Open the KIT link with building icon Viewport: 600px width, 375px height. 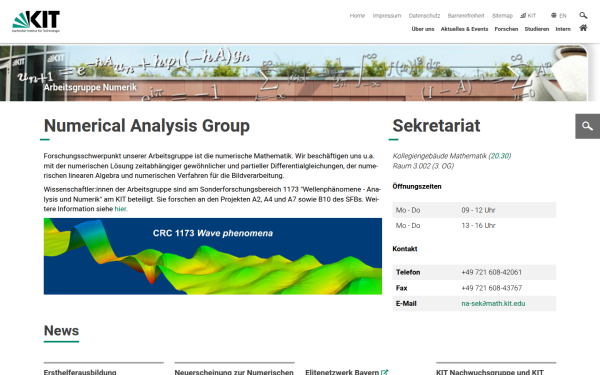(528, 16)
